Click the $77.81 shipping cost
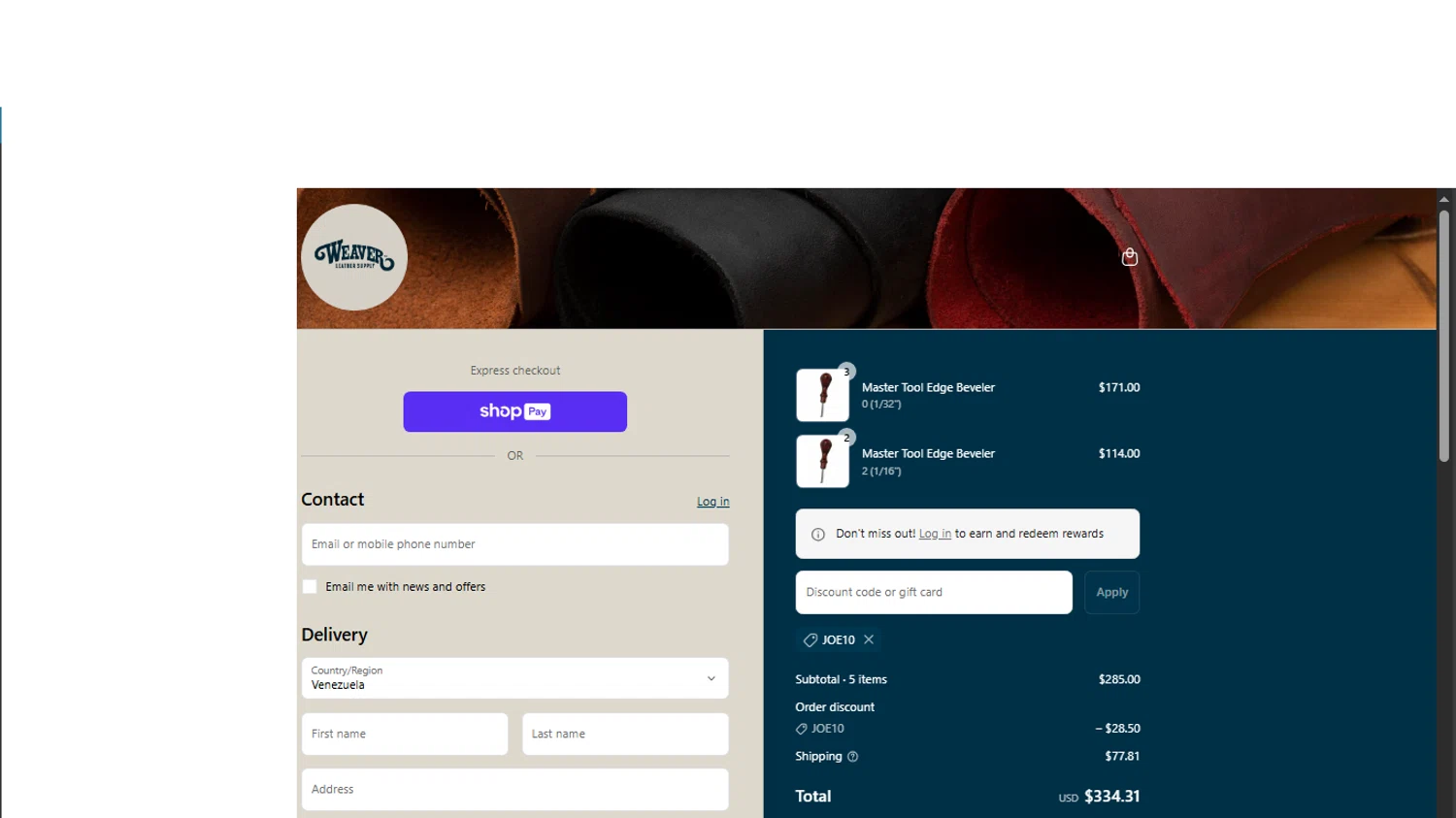This screenshot has width=1456, height=818. click(1122, 757)
